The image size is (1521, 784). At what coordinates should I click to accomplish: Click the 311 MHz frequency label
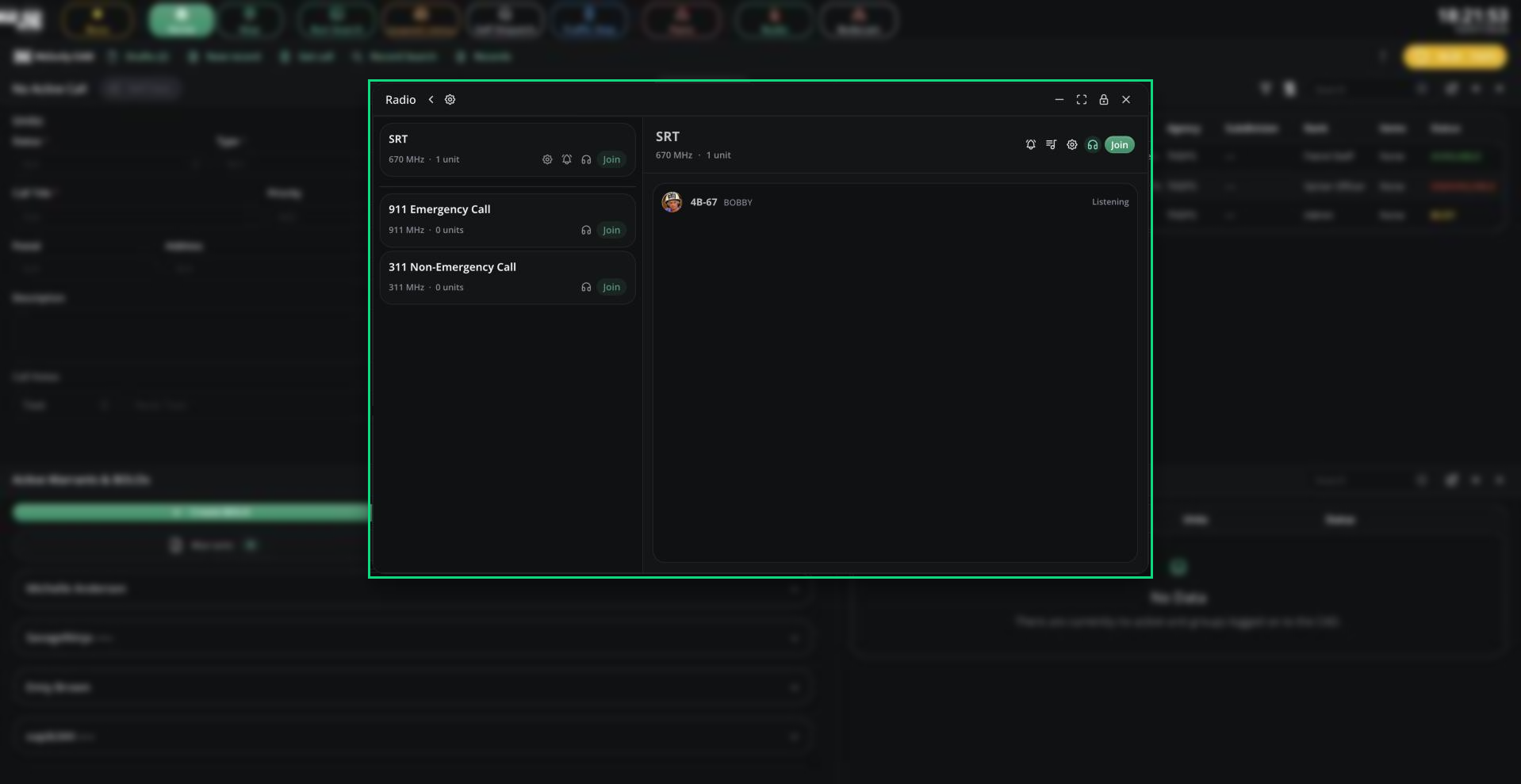coord(406,287)
